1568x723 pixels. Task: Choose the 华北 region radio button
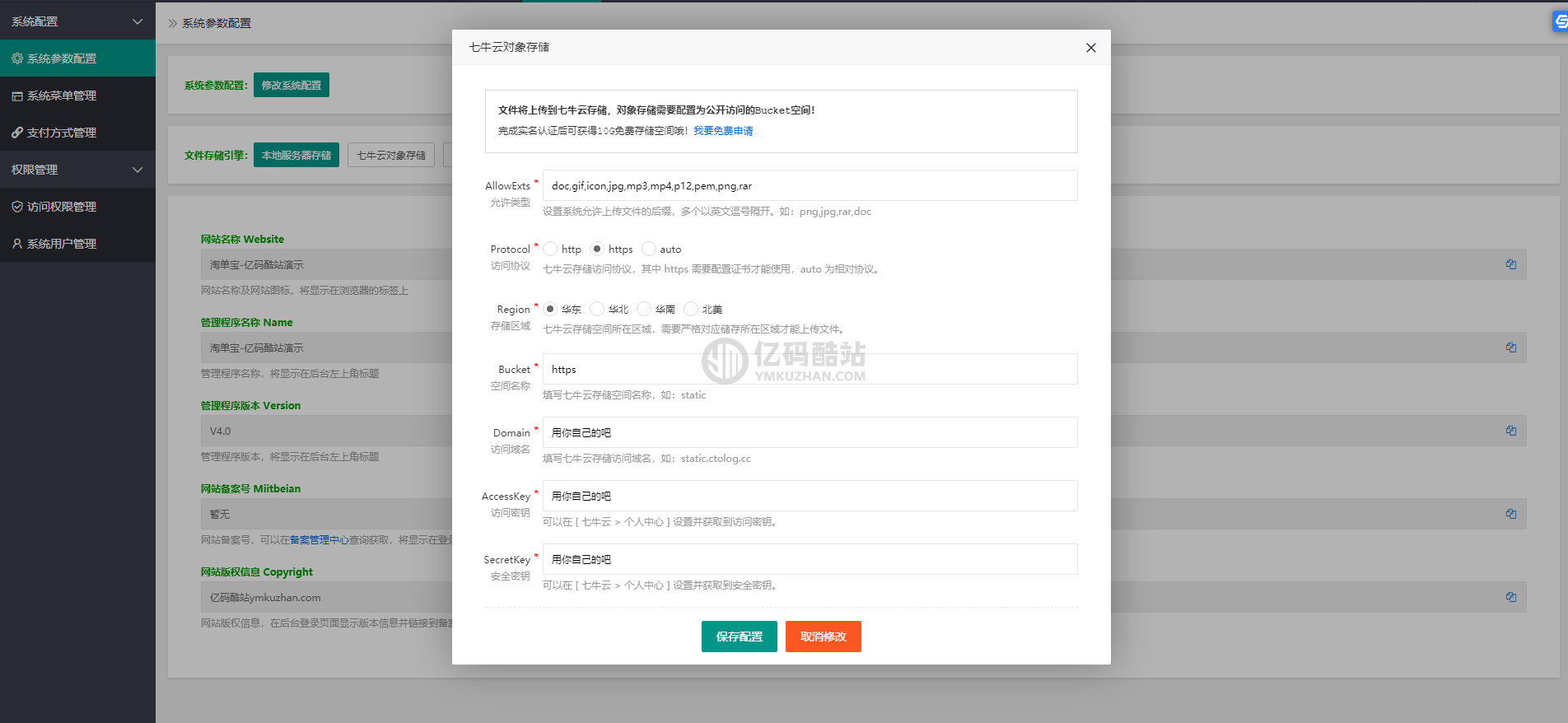pyautogui.click(x=597, y=309)
